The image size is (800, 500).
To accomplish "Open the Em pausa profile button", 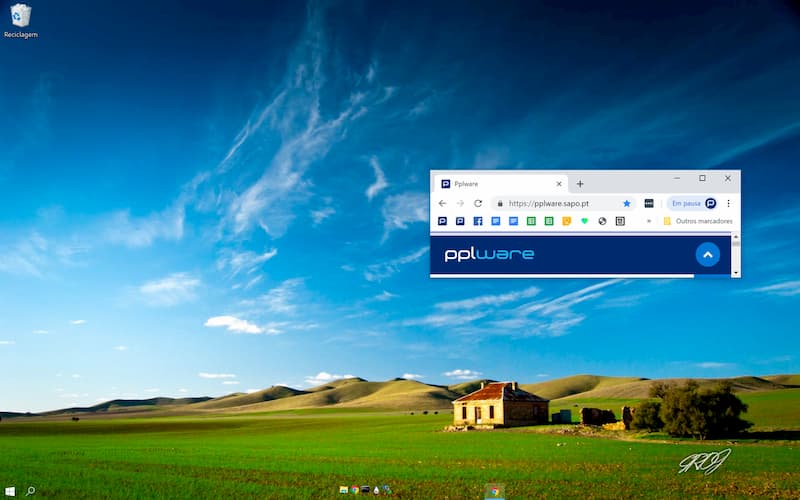I will click(693, 203).
